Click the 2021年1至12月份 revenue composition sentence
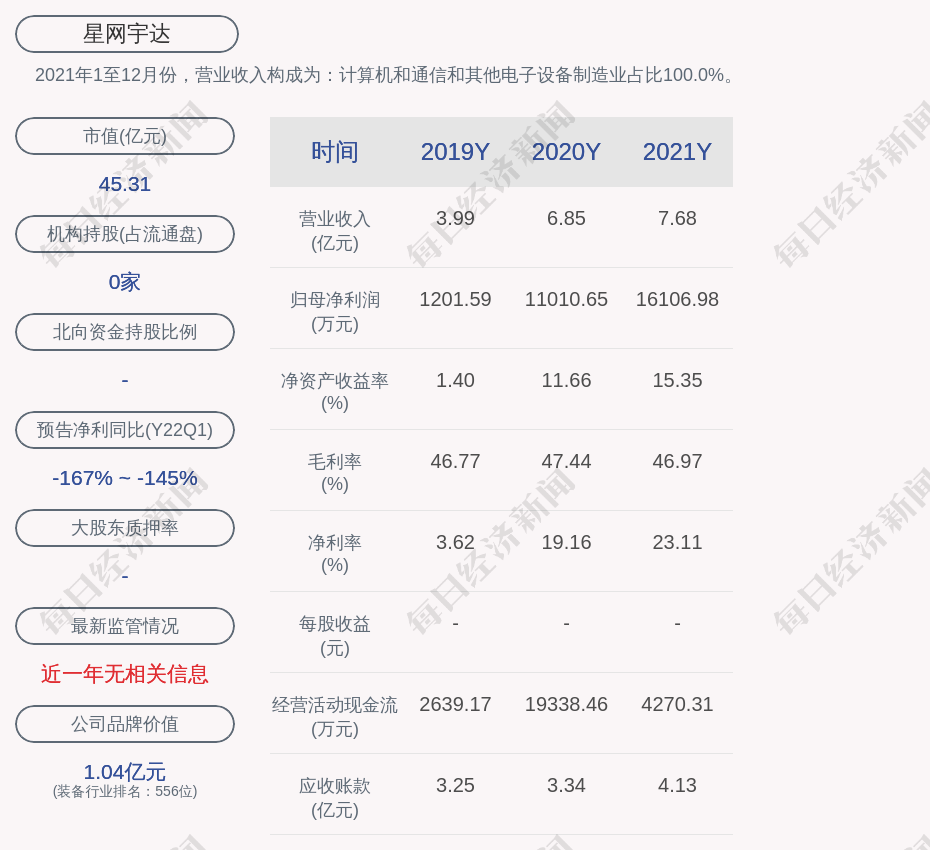This screenshot has width=930, height=850. pyautogui.click(x=386, y=75)
